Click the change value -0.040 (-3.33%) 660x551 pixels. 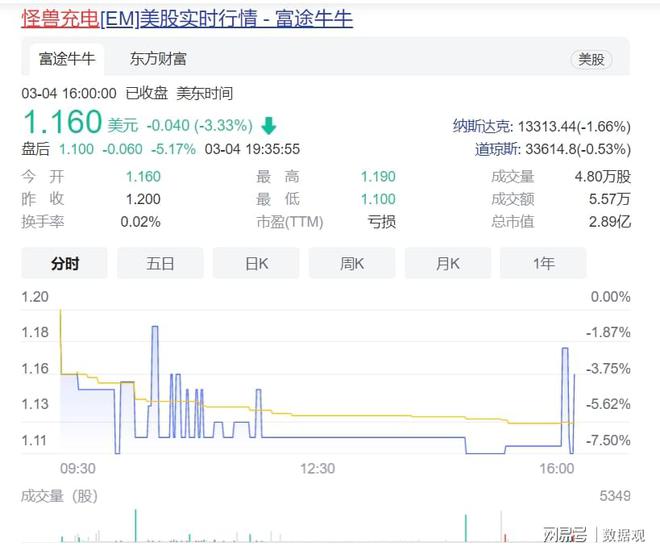click(200, 125)
